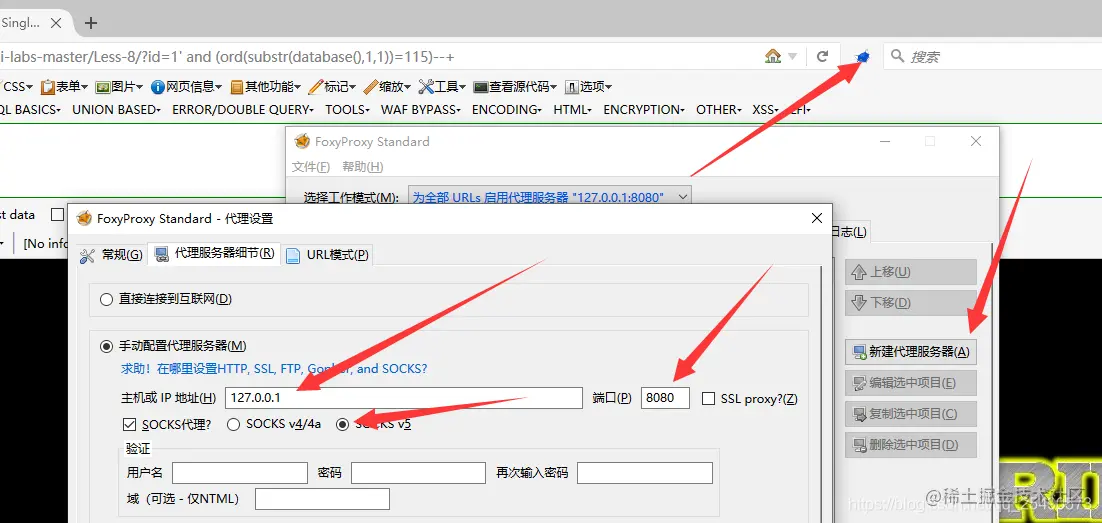Open the 选项 toolbar menu
The height and width of the screenshot is (523, 1102).
point(588,87)
